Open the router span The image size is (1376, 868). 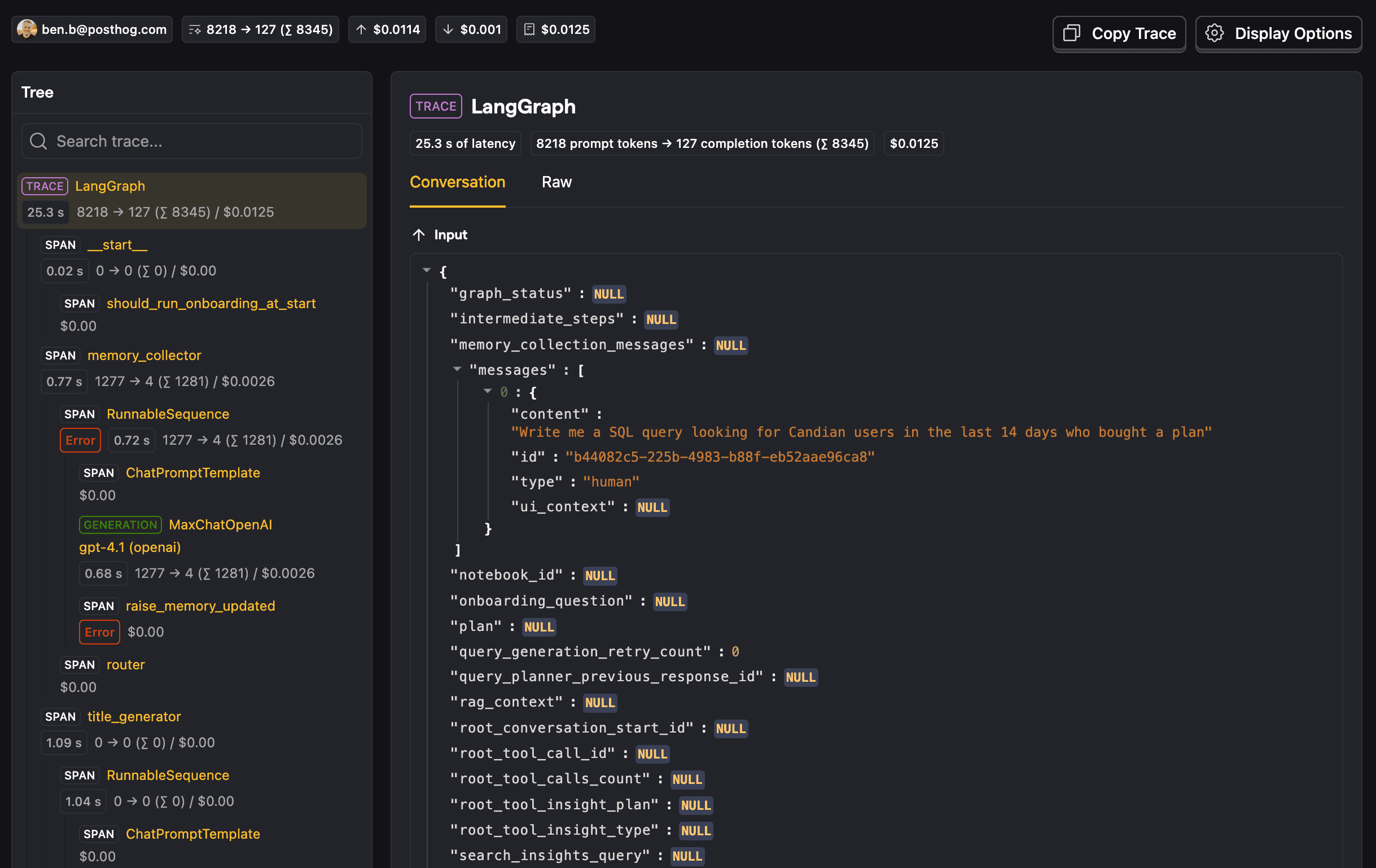click(126, 665)
